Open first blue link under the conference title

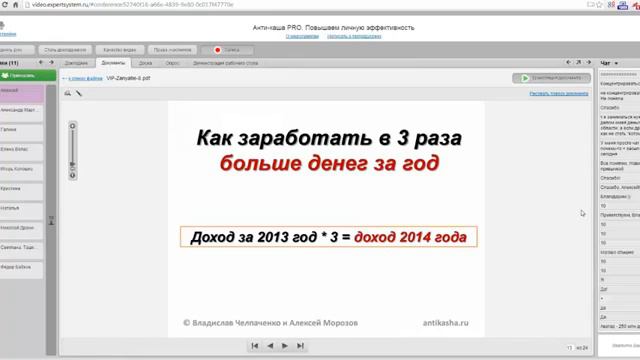click(x=302, y=36)
